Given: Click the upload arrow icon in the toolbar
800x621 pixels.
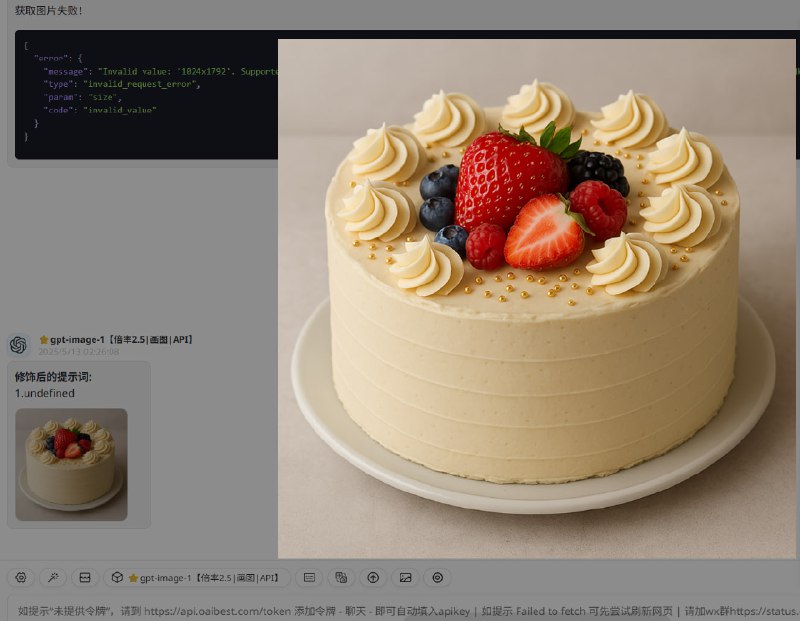Looking at the screenshot, I should pyautogui.click(x=375, y=578).
